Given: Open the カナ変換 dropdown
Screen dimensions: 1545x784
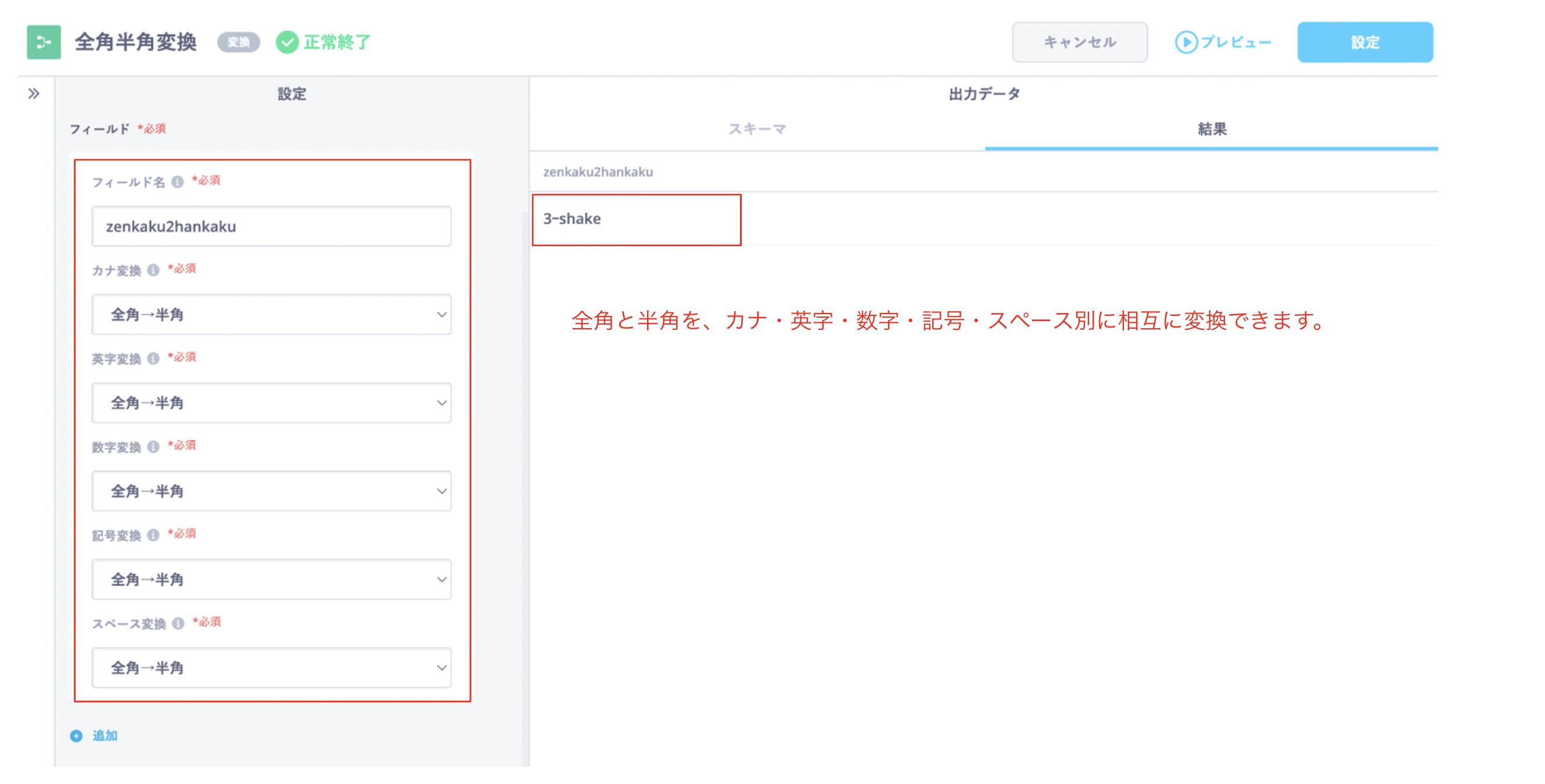Looking at the screenshot, I should (x=271, y=314).
